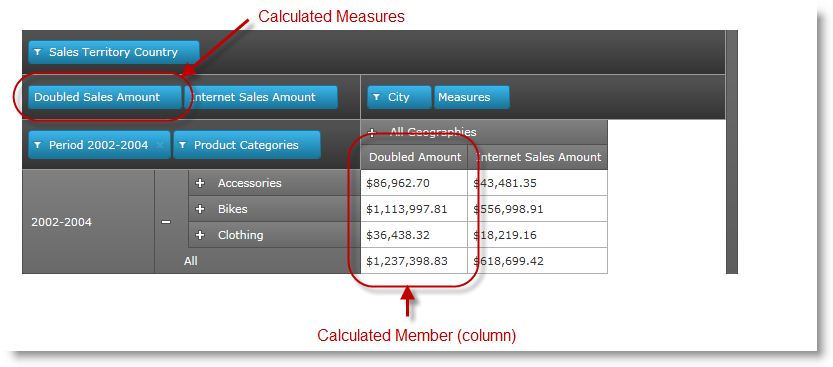
Task: Click the Accessories row label
Action: click(249, 183)
